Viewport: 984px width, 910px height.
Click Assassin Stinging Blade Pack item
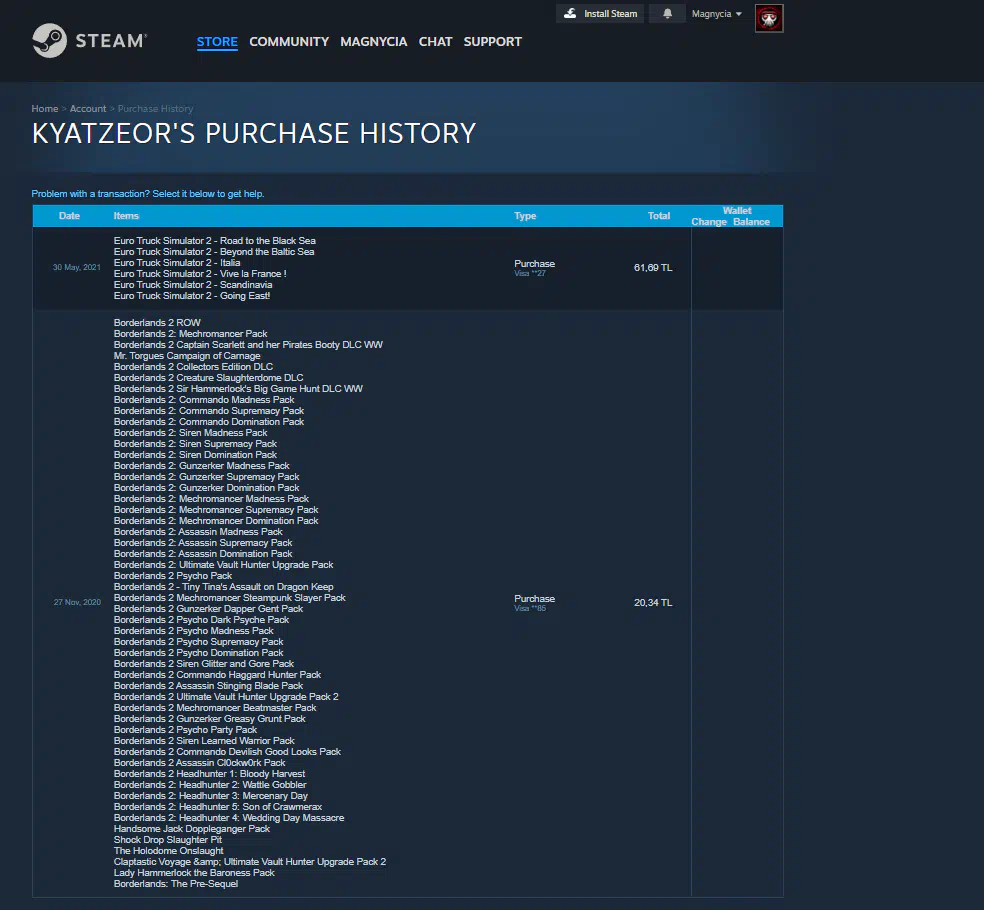pos(208,685)
